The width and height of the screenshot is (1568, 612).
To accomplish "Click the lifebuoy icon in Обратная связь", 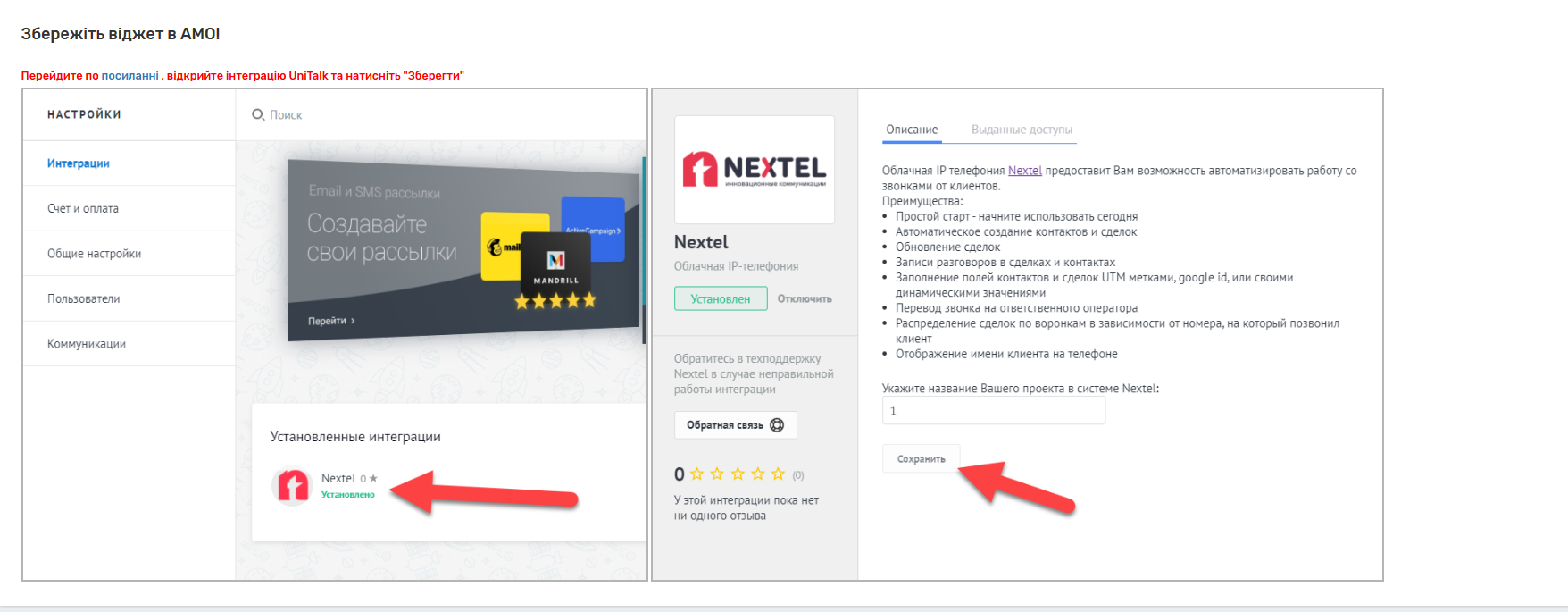I will [x=777, y=425].
